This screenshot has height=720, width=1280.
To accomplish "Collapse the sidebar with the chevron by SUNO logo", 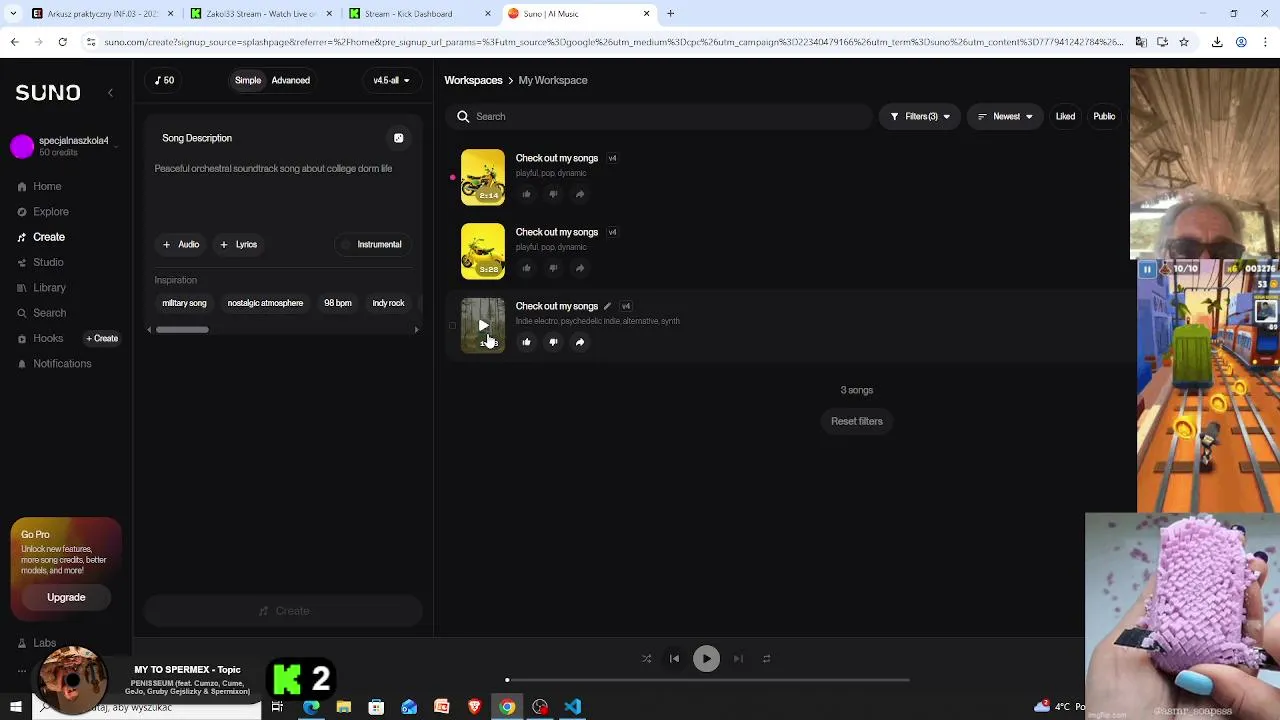I will coord(110,93).
